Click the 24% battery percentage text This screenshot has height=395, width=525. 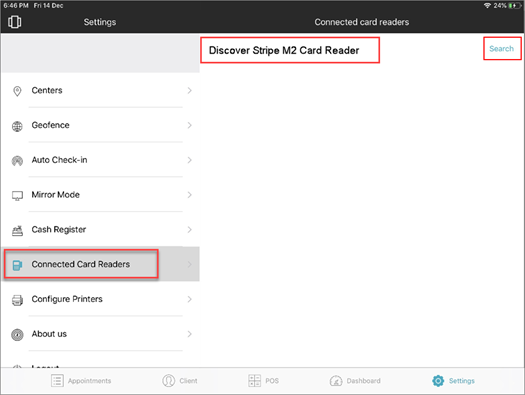[x=500, y=6]
